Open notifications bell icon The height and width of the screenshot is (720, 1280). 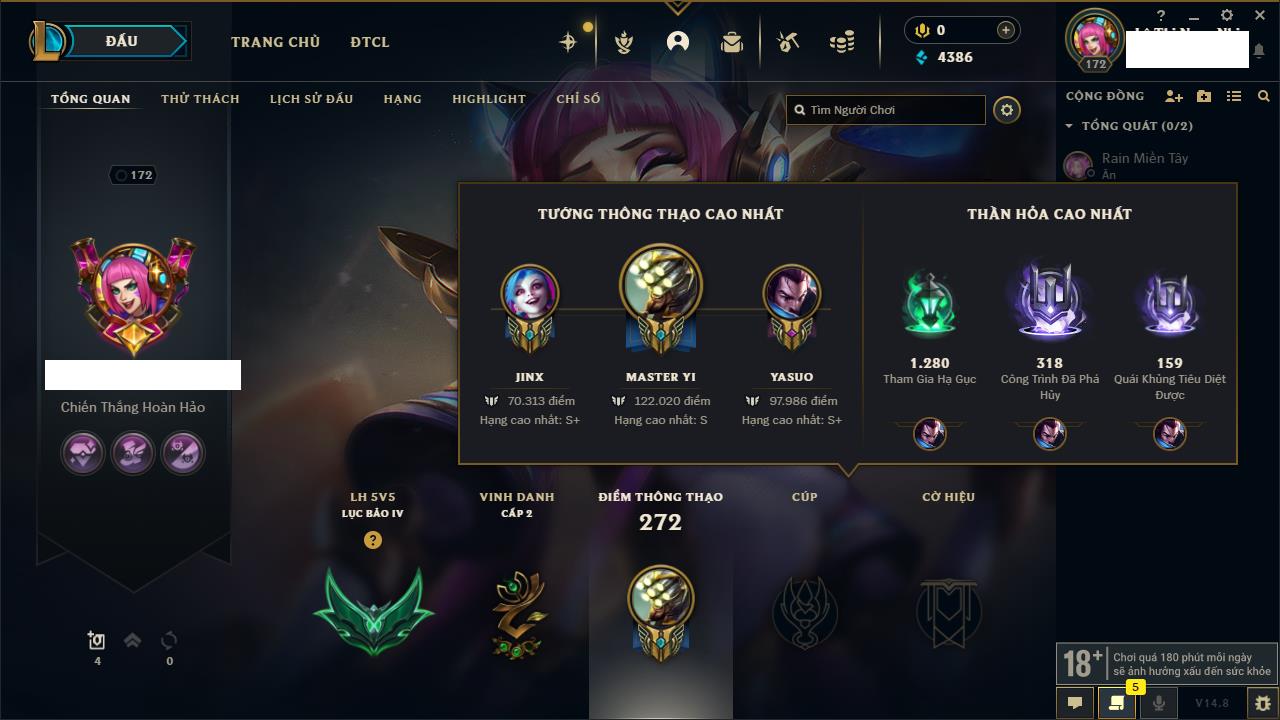tap(1259, 50)
